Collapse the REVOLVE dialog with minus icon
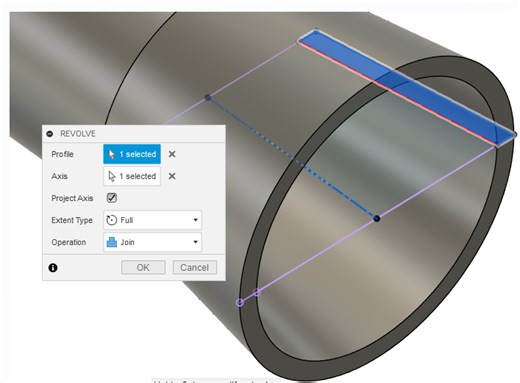Screen dimensions: 520x383 pyautogui.click(x=50, y=134)
